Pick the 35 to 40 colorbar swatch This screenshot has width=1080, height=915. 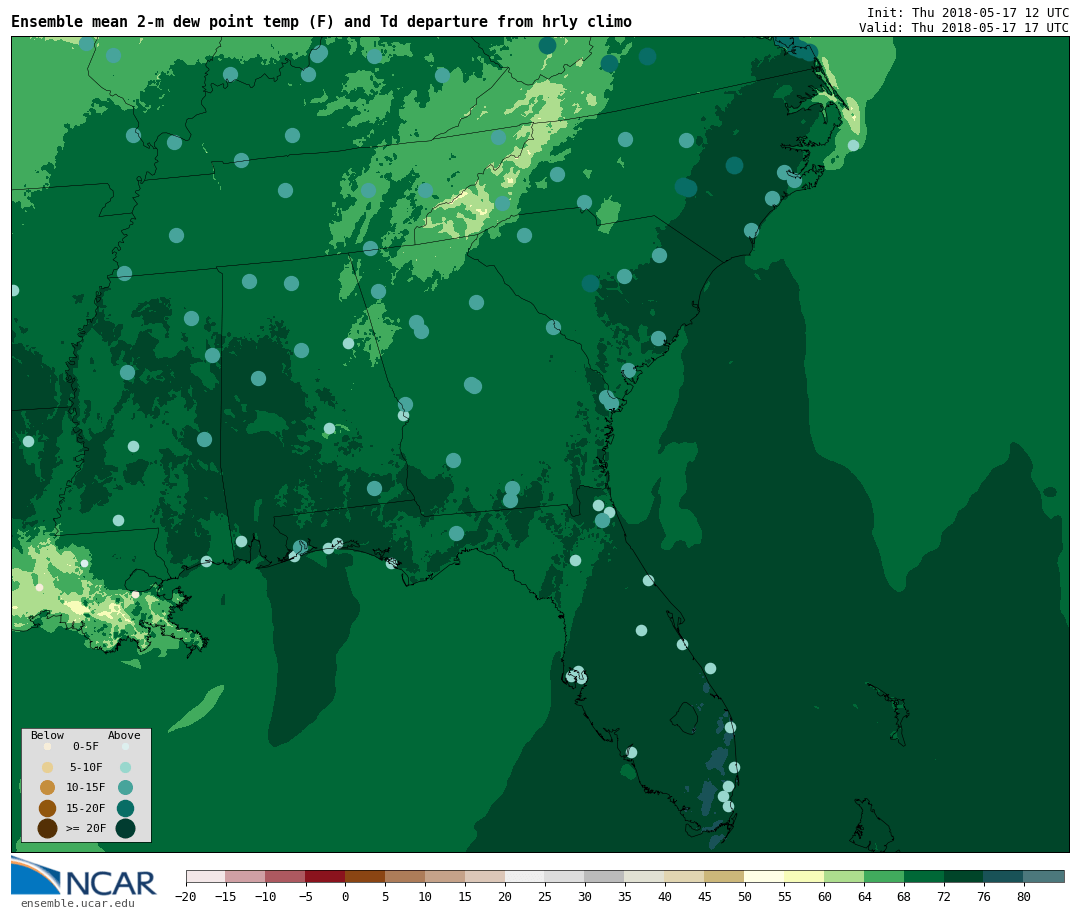(x=644, y=876)
